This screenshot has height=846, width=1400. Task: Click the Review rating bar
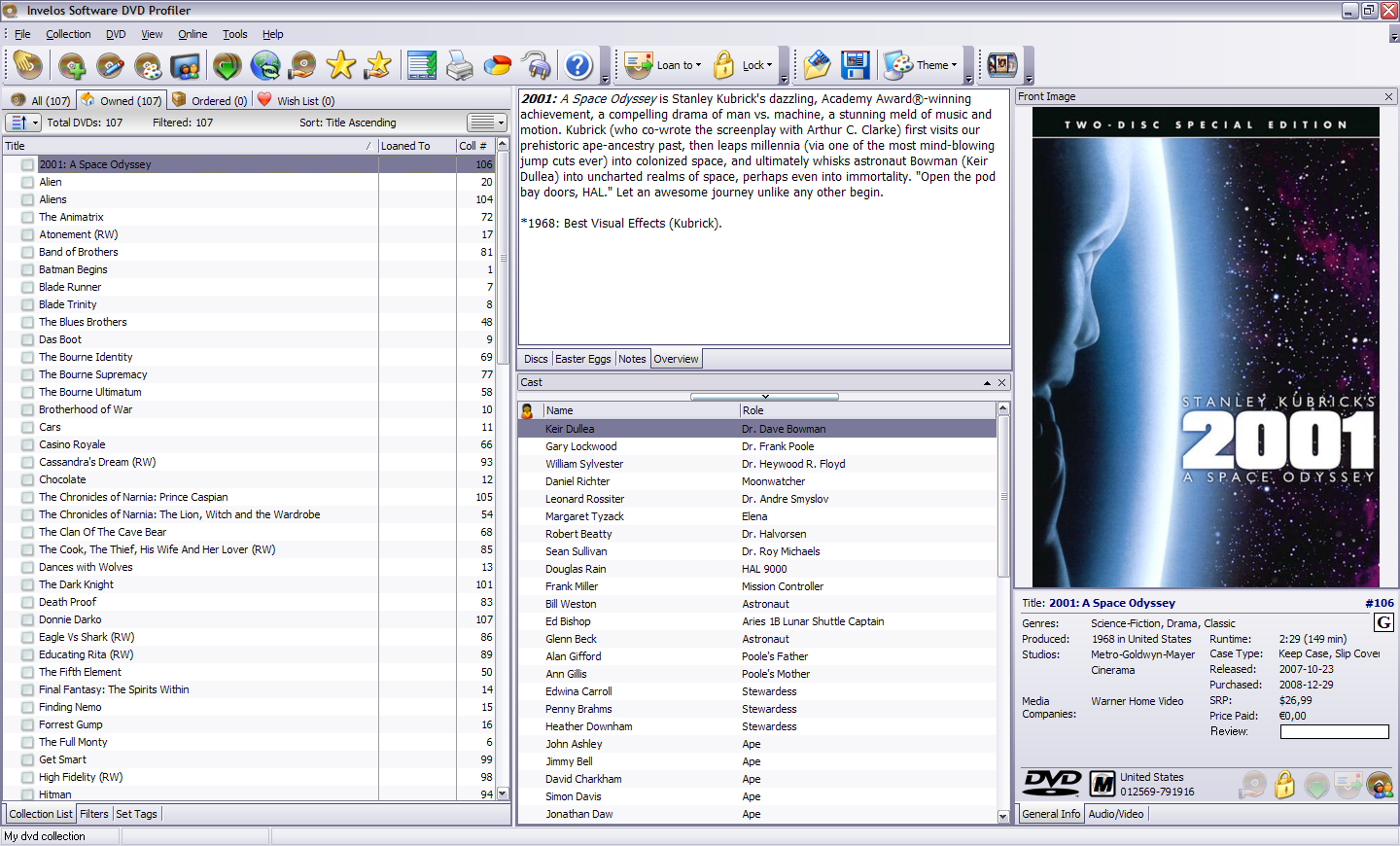[x=1334, y=731]
